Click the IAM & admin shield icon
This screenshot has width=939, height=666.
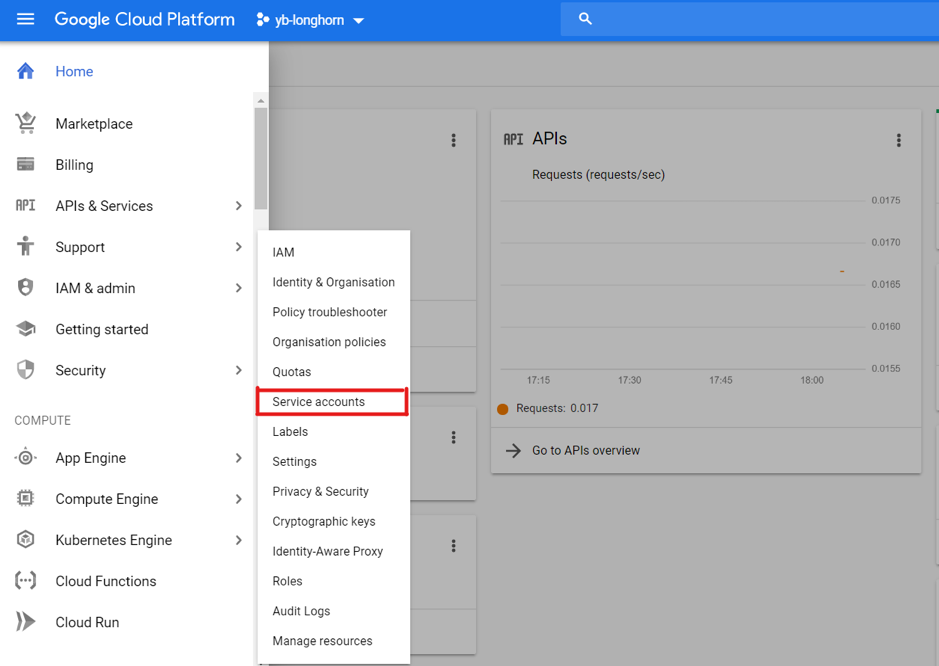click(x=26, y=288)
